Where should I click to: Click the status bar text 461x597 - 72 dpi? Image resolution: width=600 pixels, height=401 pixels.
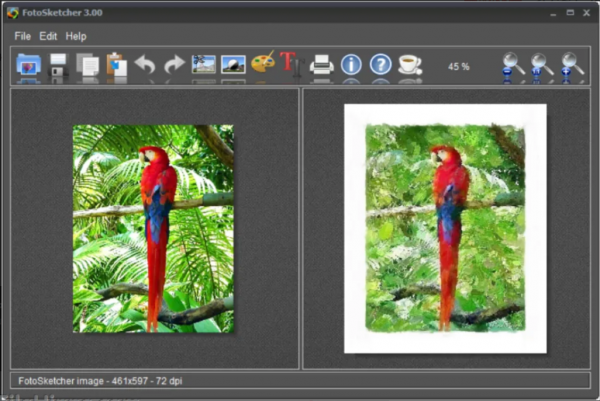point(147,381)
